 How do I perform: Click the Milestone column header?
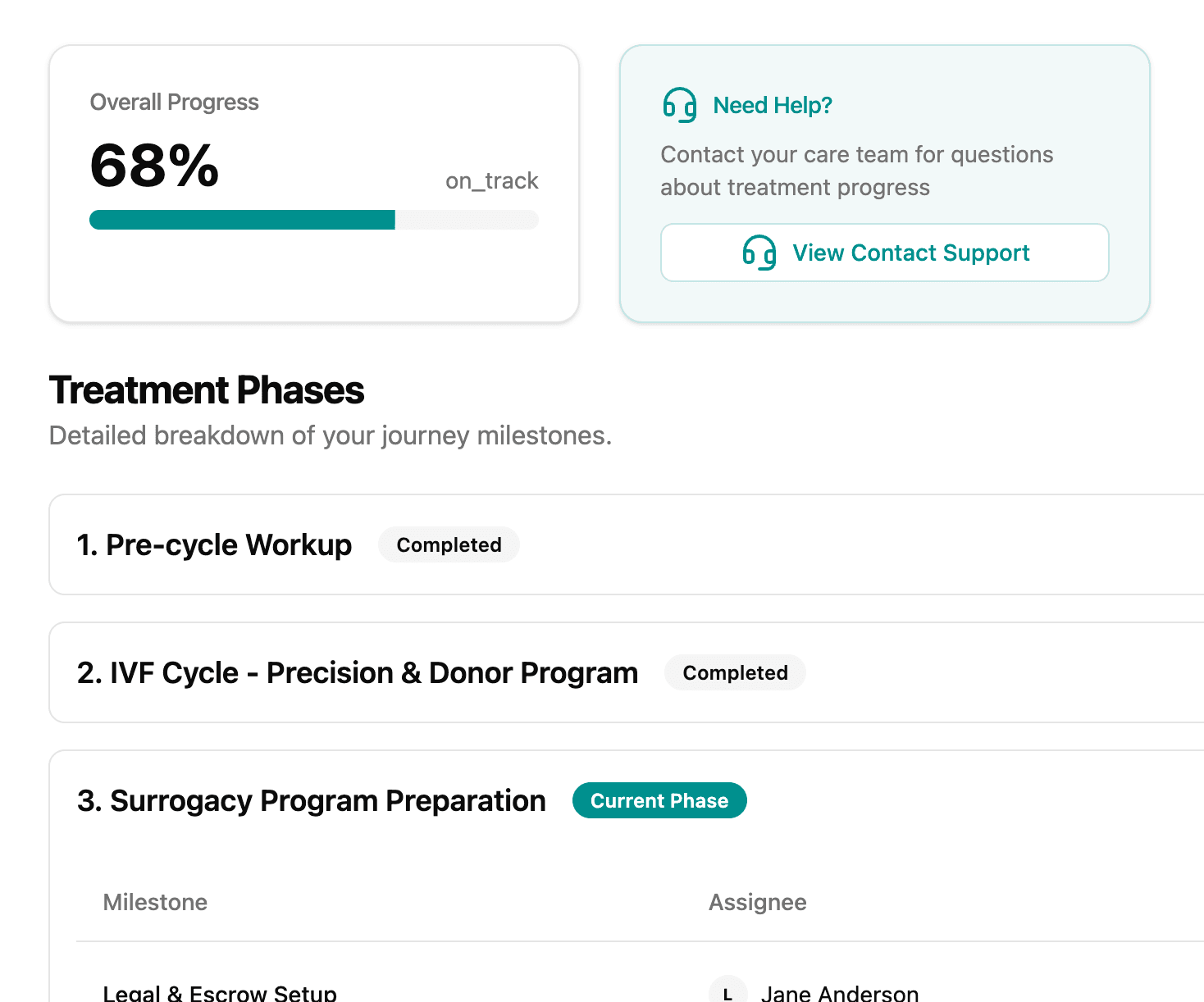click(155, 903)
